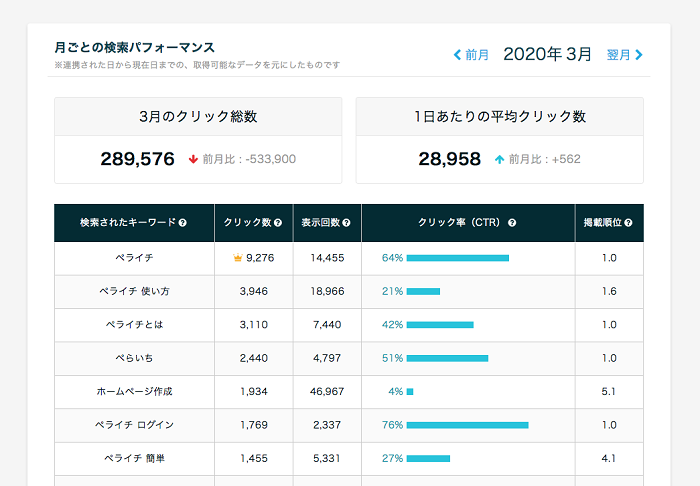The width and height of the screenshot is (700, 486).
Task: Click total clicks value 289,576
Action: (x=138, y=159)
